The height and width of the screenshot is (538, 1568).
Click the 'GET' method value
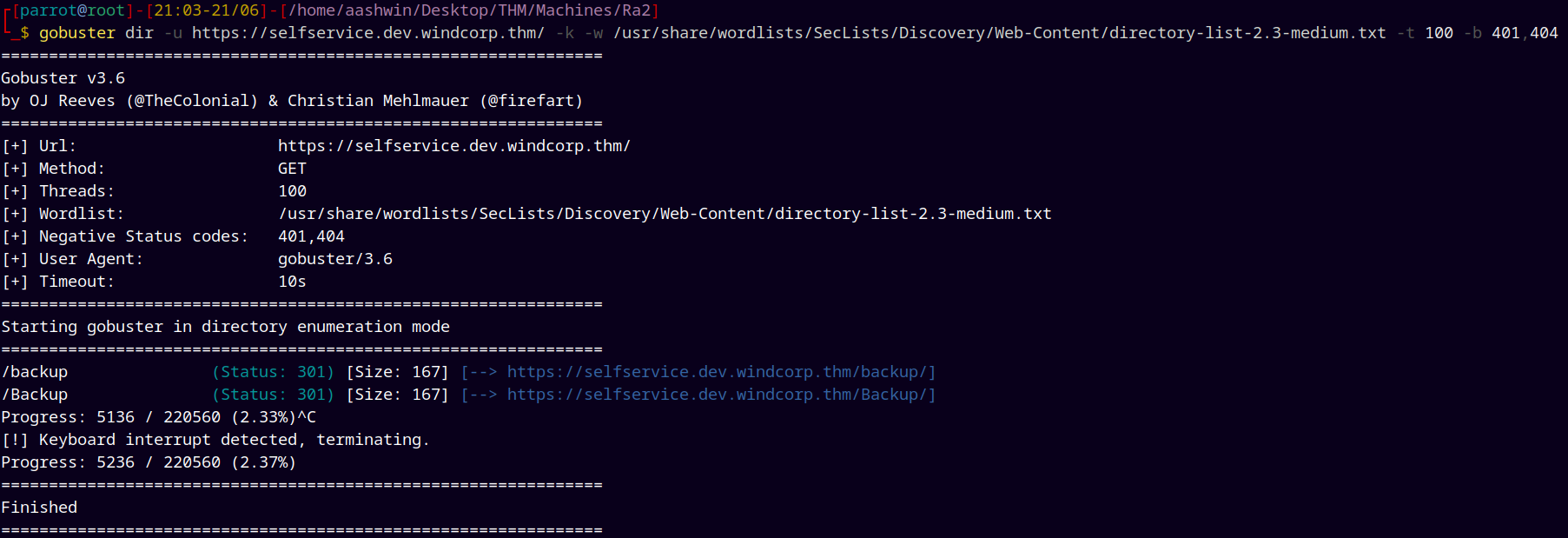pyautogui.click(x=292, y=169)
